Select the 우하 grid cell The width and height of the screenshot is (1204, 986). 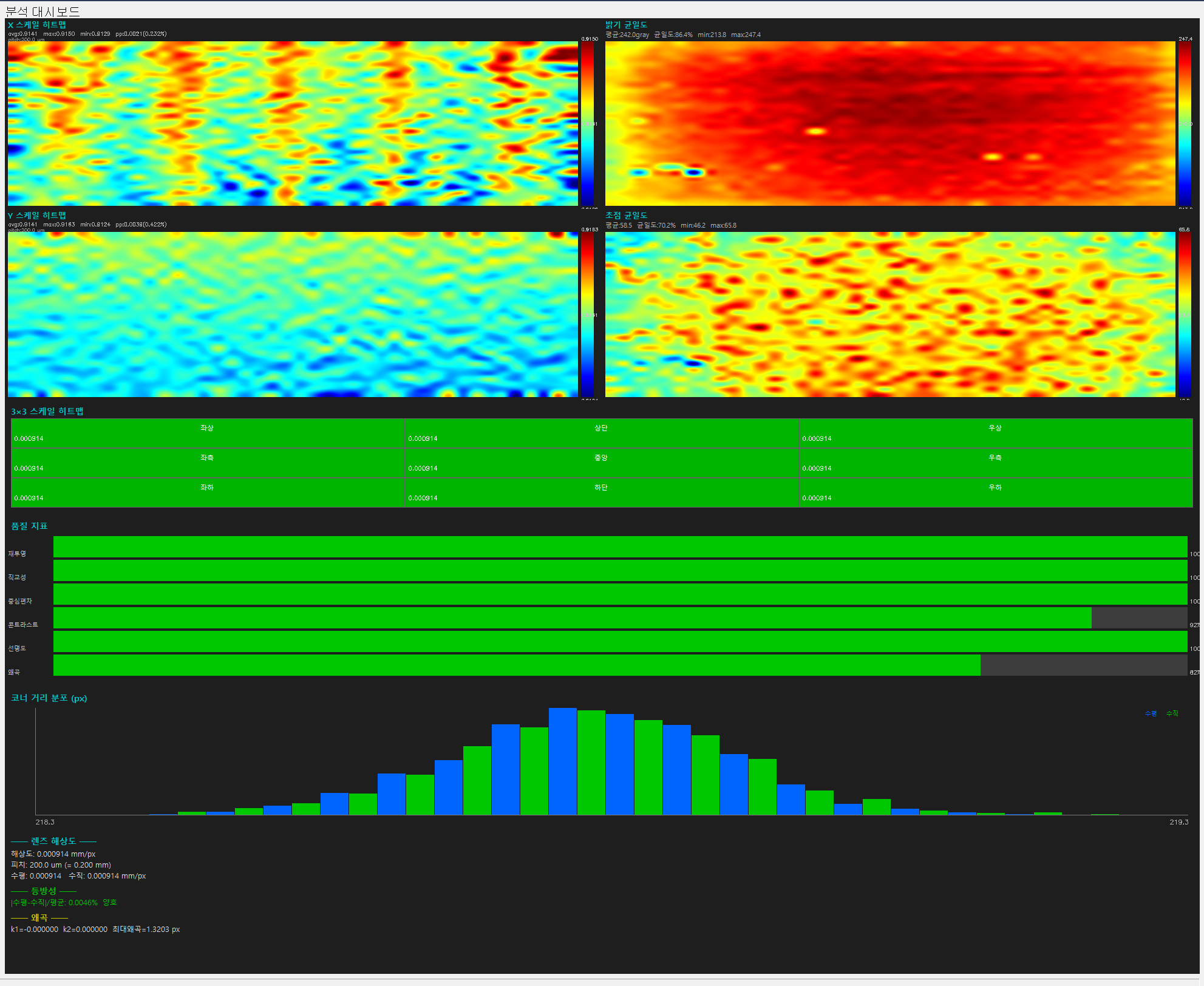coord(996,492)
